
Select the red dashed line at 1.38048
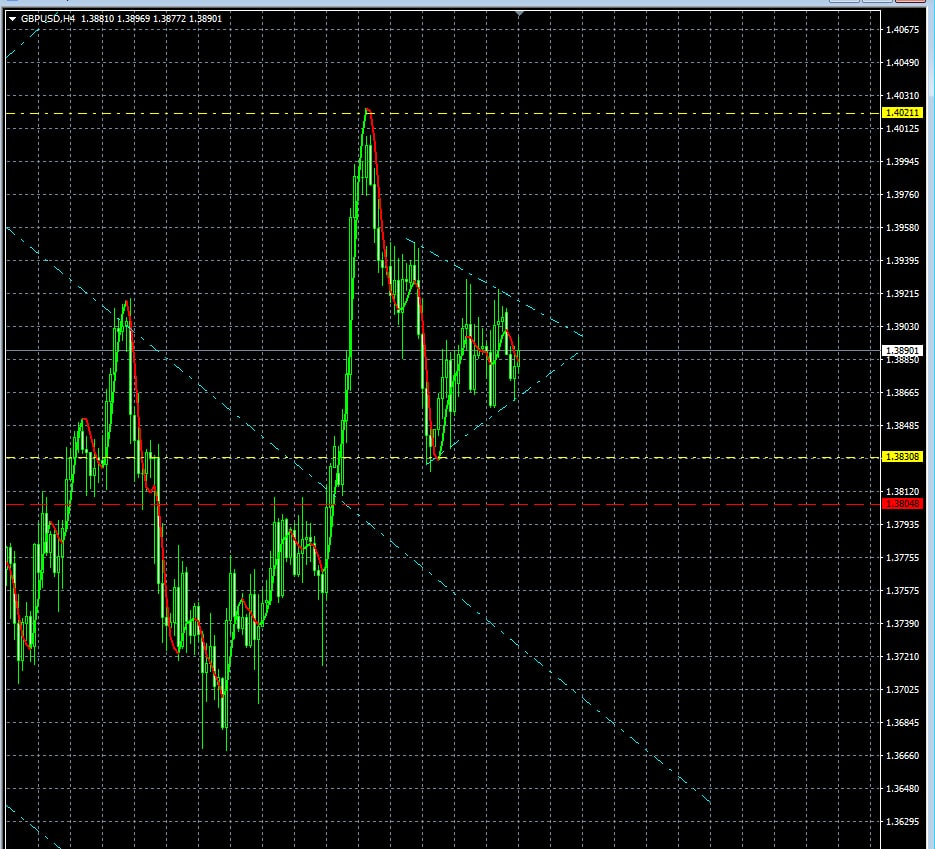click(x=443, y=504)
